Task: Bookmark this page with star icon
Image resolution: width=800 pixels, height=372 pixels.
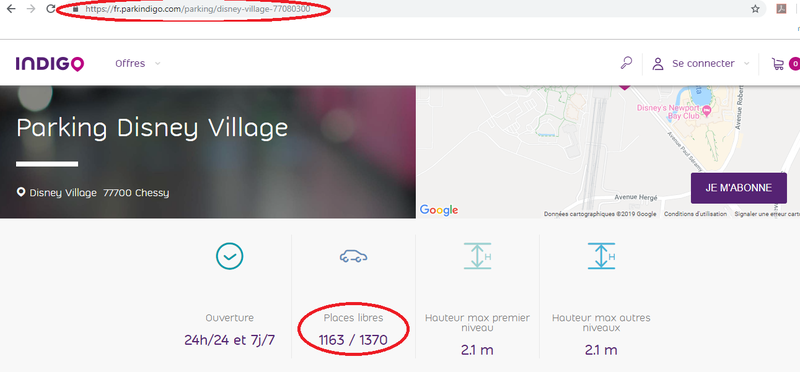Action: click(755, 9)
